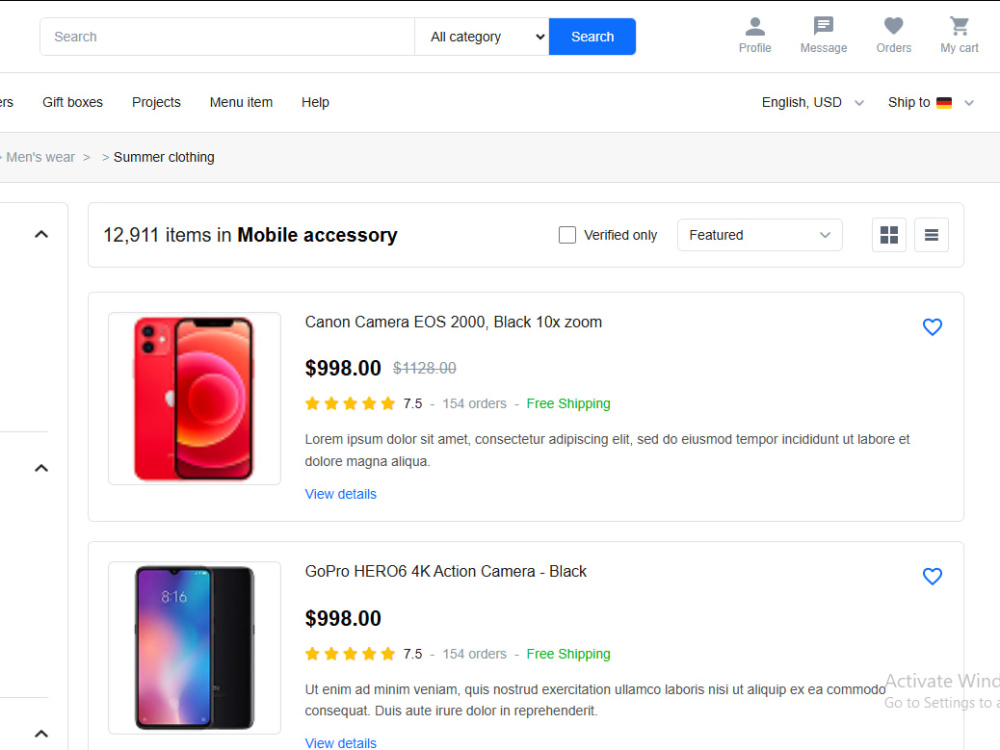Viewport: 1000px width, 750px height.
Task: Expand the English, USD language selector
Action: 812,102
